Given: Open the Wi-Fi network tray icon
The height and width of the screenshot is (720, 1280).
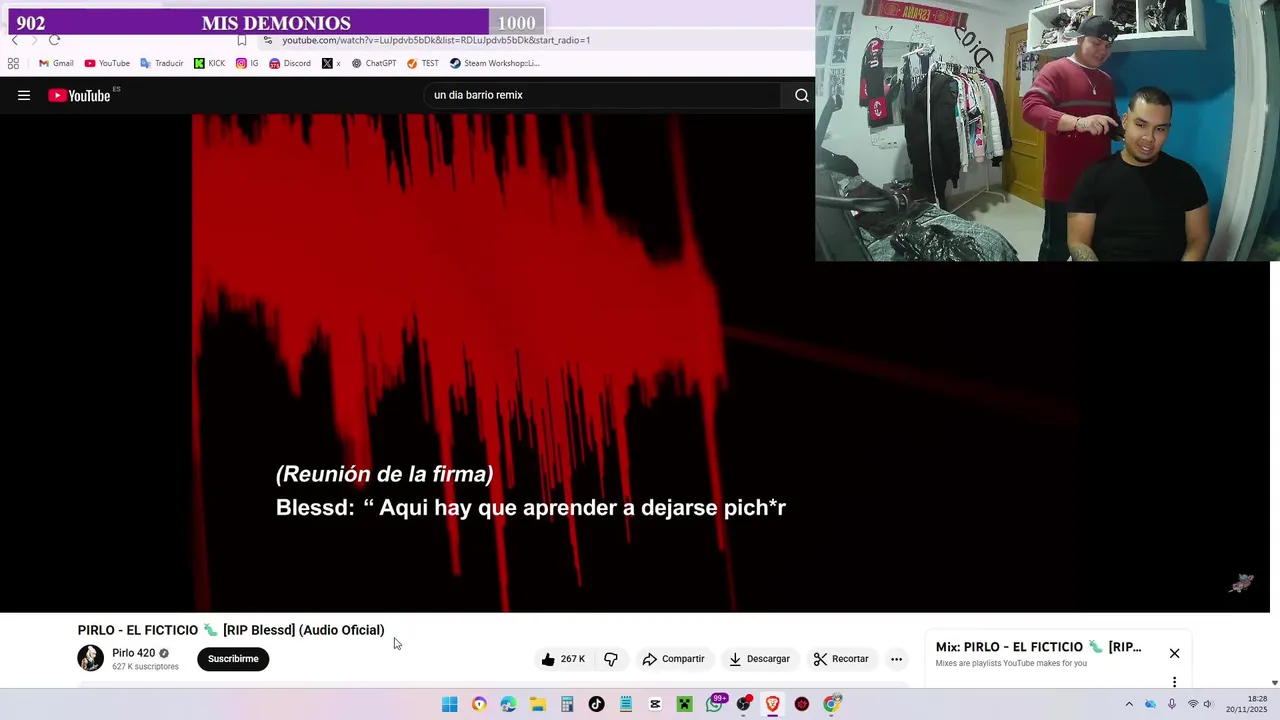Looking at the screenshot, I should (1192, 704).
